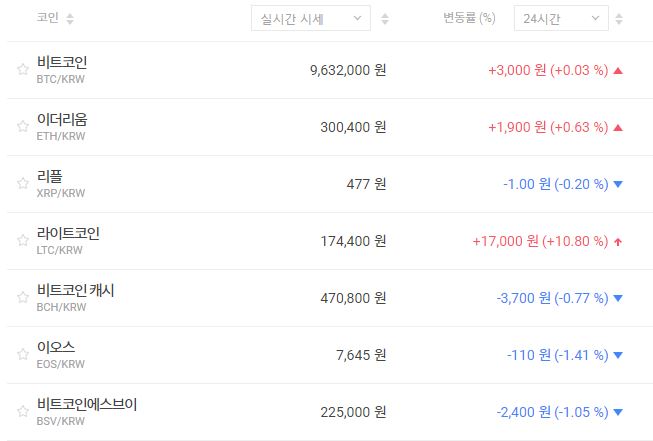Favorite Bitcoin with its star icon
653x441 pixels.
(x=22, y=70)
